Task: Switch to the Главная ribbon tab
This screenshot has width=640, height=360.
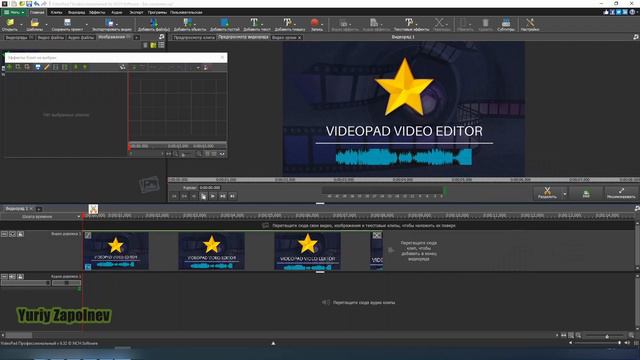Action: [37, 12]
